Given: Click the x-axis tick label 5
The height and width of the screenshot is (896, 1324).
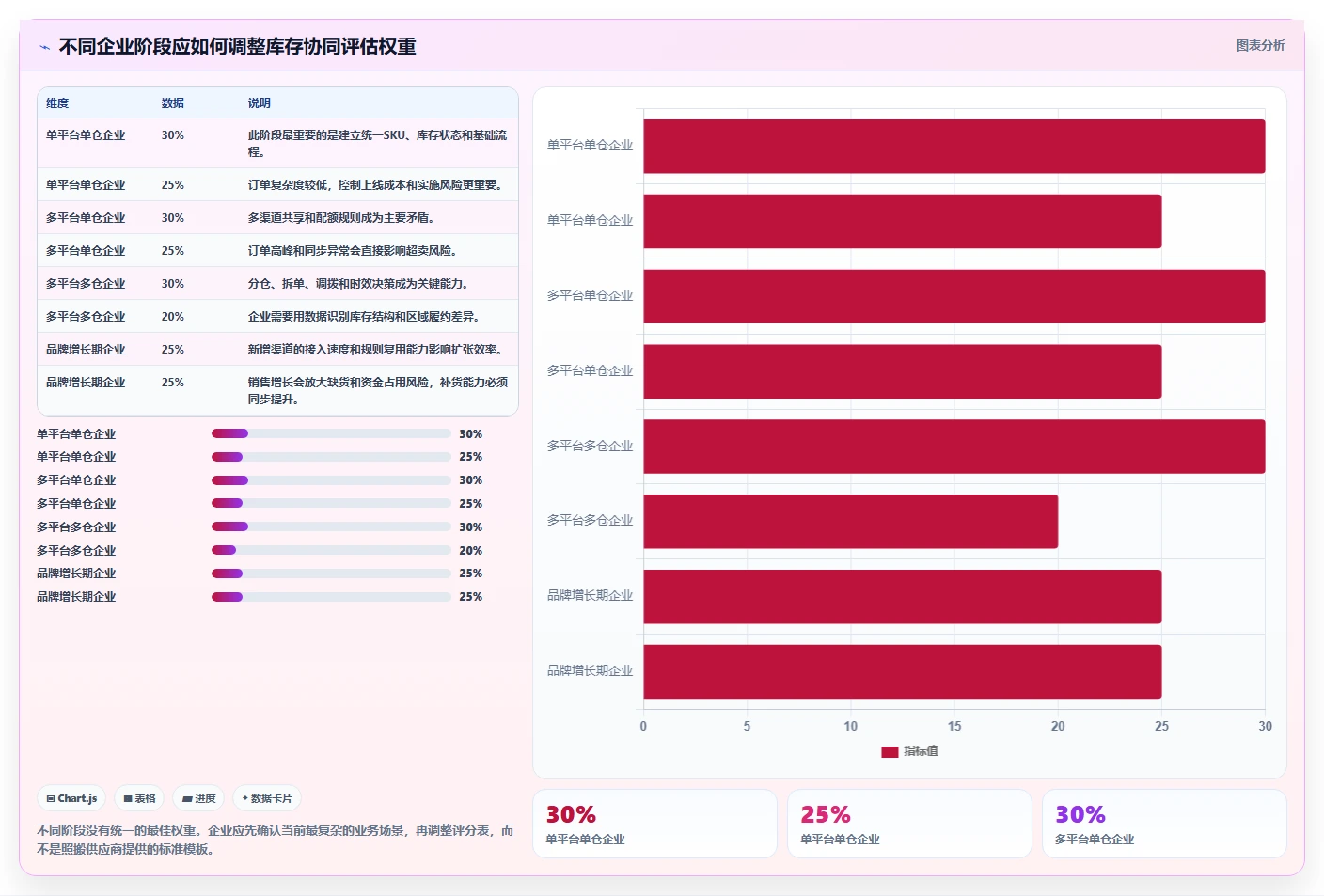Looking at the screenshot, I should coord(747,726).
